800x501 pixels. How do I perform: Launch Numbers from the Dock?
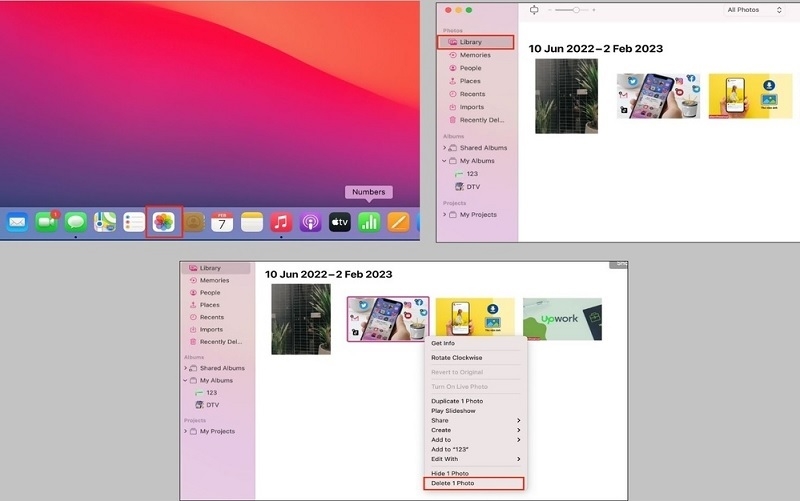pos(369,222)
